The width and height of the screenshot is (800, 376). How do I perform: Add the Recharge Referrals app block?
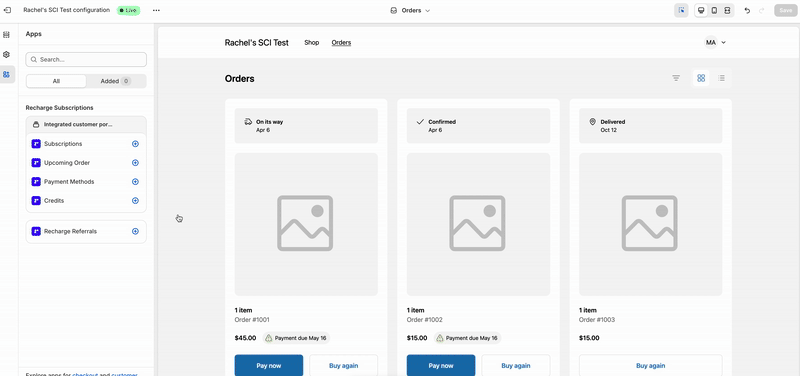tap(135, 231)
